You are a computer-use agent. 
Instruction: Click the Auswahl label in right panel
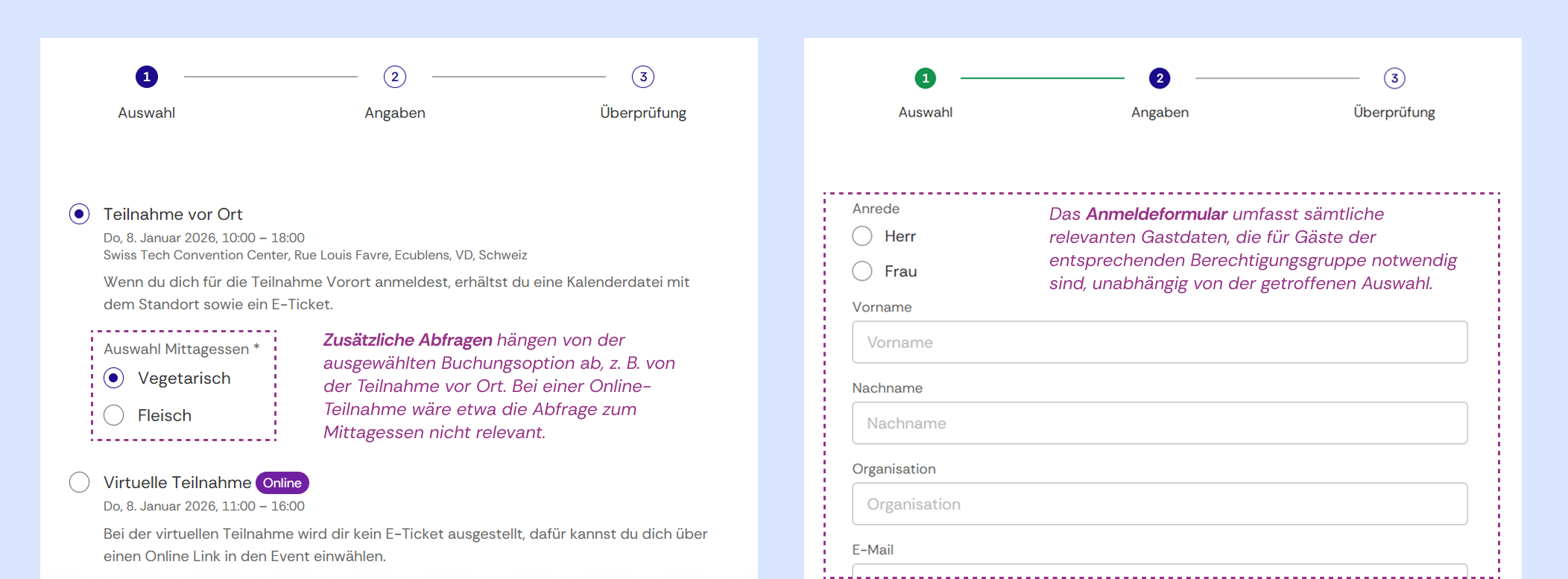coord(926,112)
